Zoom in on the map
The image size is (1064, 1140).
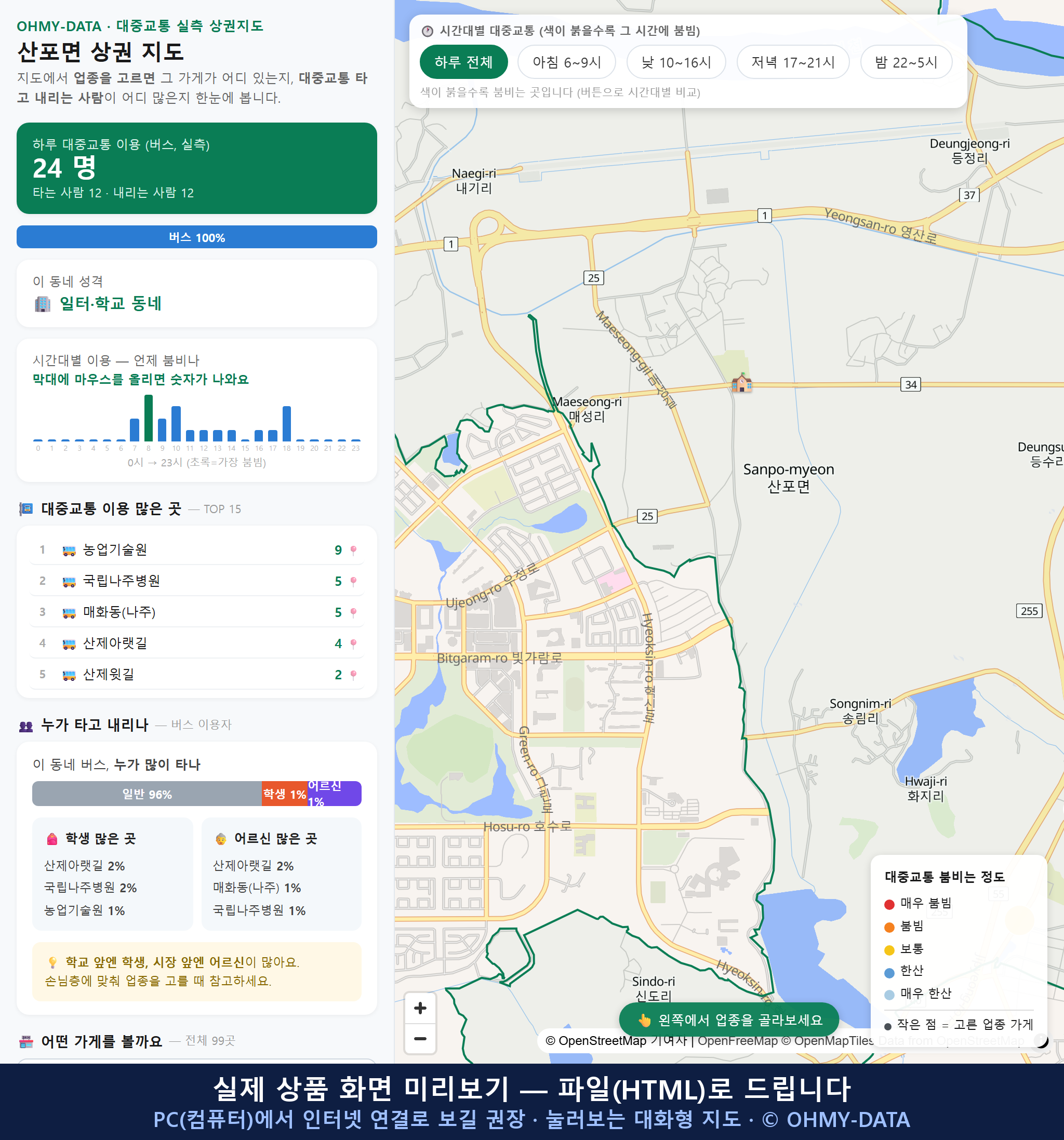pyautogui.click(x=420, y=1008)
